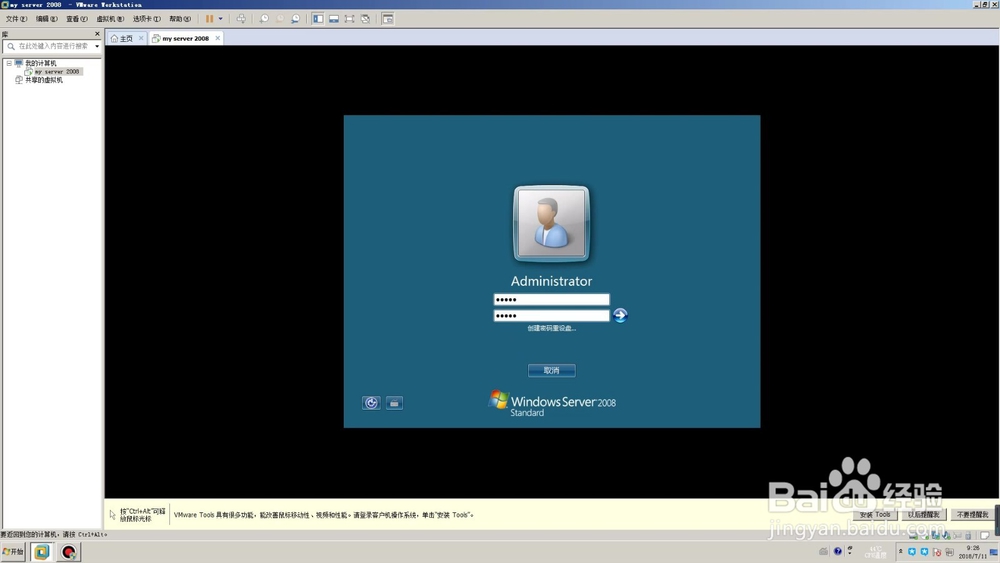The image size is (1000, 563).
Task: Click the first new password field
Action: (x=551, y=299)
